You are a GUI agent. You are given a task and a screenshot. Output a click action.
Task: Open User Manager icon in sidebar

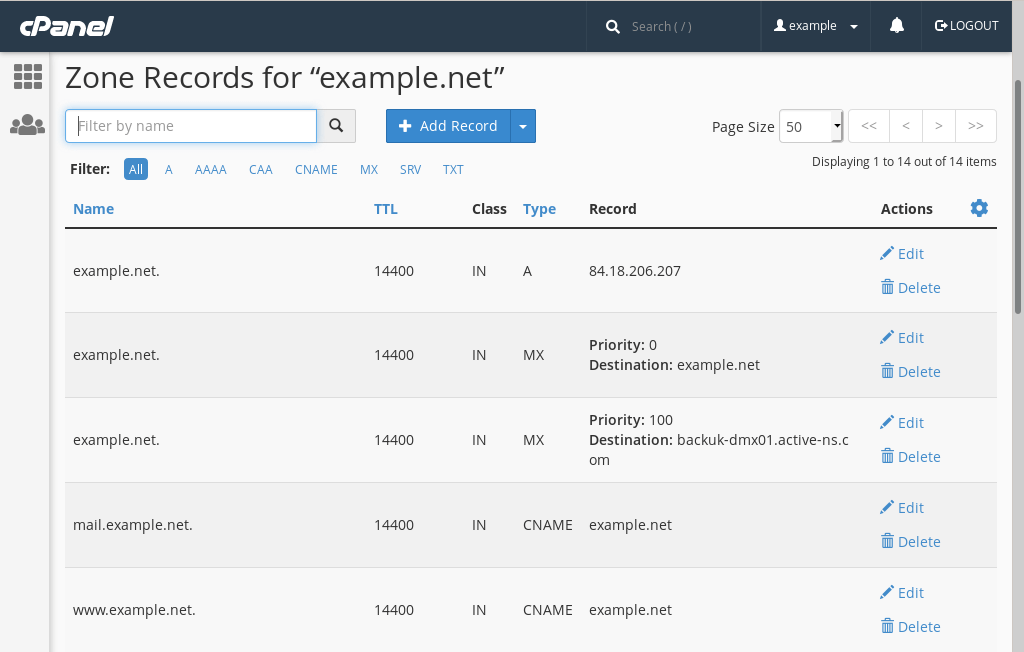(x=28, y=125)
